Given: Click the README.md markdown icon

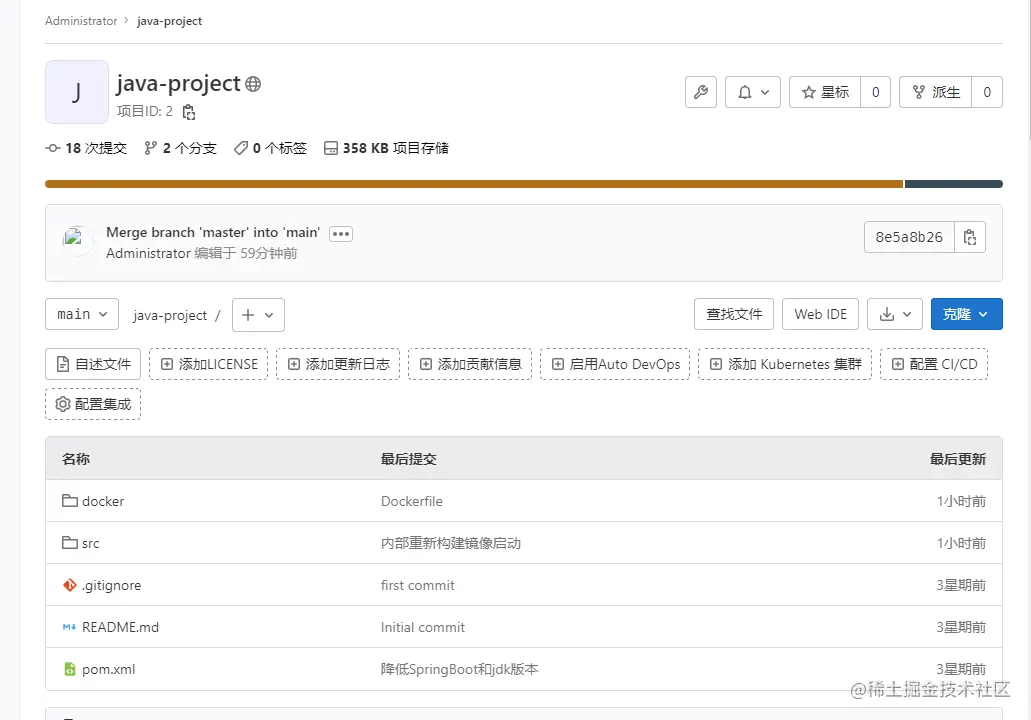Looking at the screenshot, I should (70, 627).
